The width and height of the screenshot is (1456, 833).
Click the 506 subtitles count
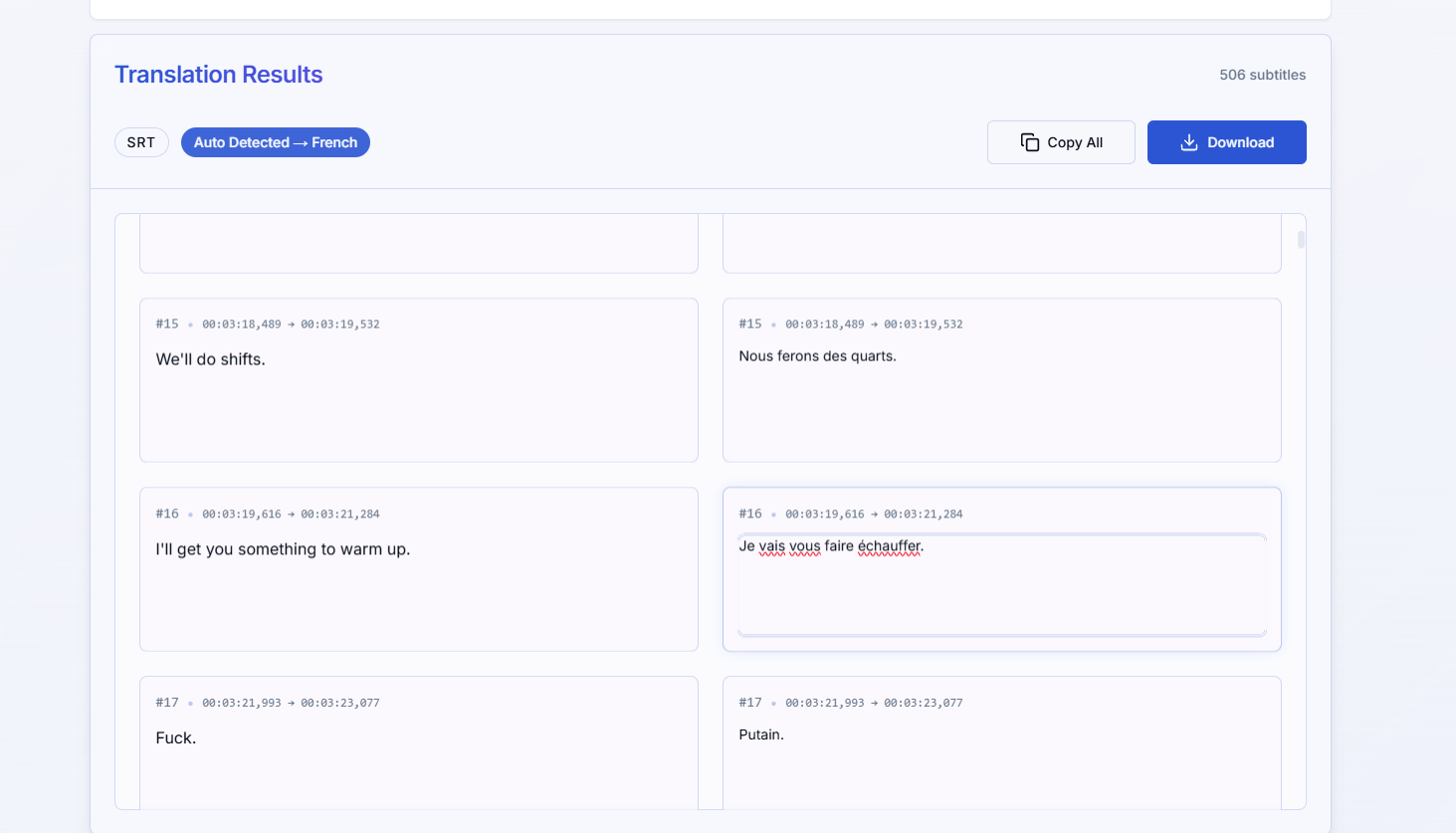[1262, 75]
